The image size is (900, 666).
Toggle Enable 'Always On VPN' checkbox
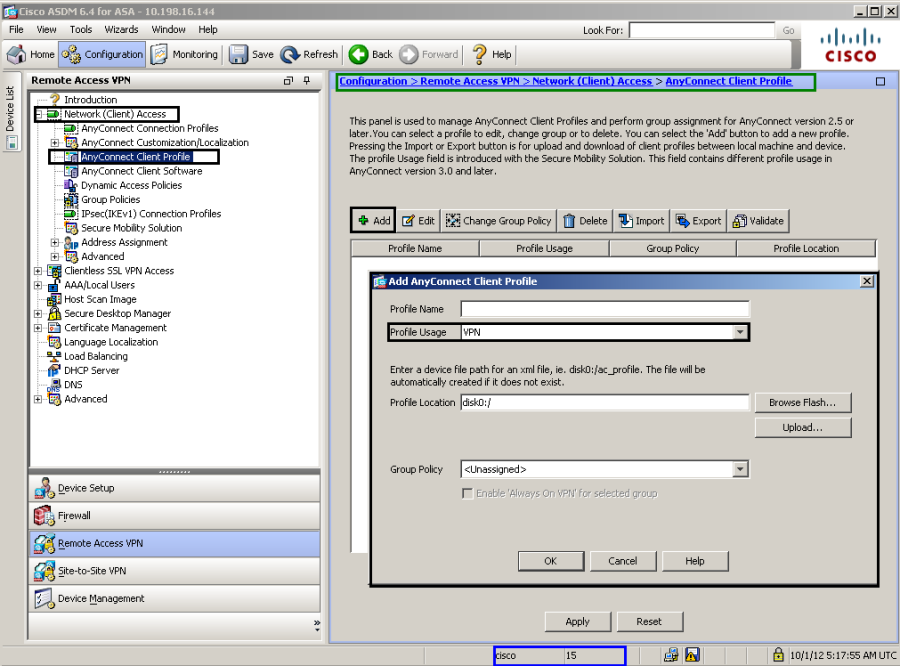[x=468, y=493]
